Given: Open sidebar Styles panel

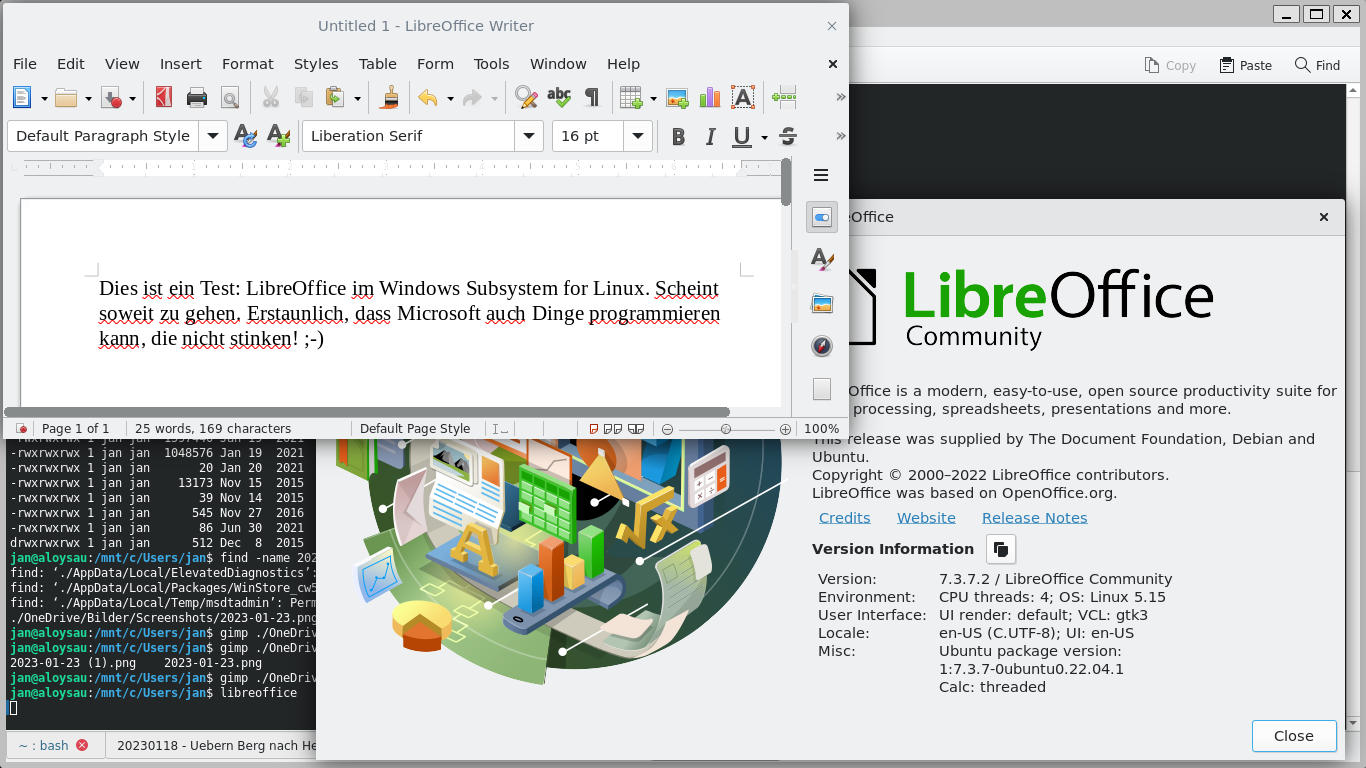Looking at the screenshot, I should click(x=821, y=260).
